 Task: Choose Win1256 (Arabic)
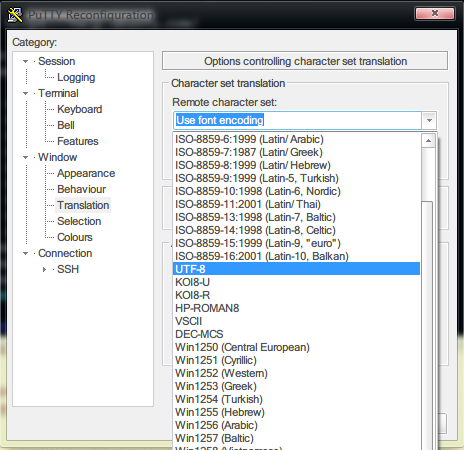297,425
